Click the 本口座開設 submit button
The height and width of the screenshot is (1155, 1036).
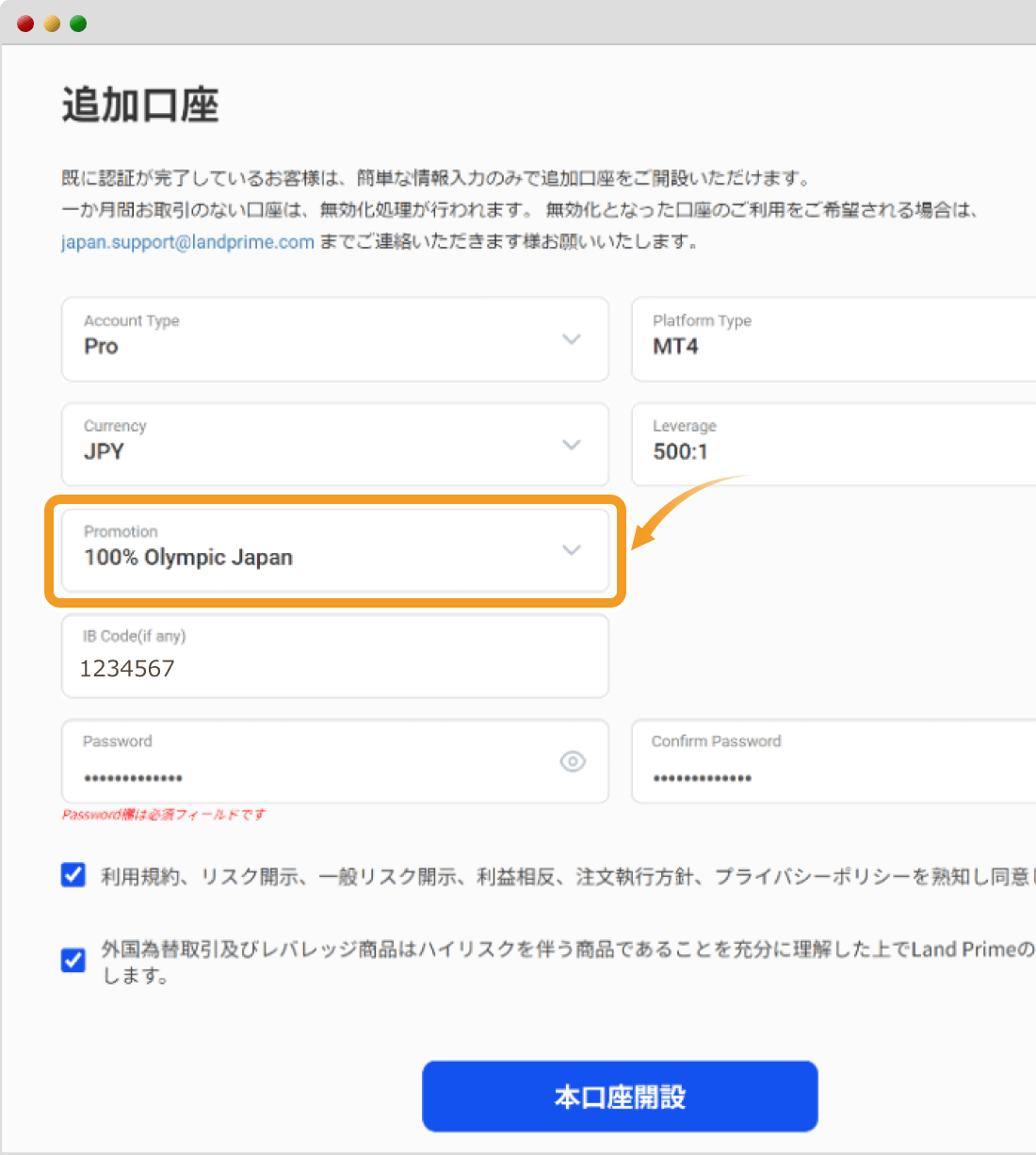coord(620,1097)
